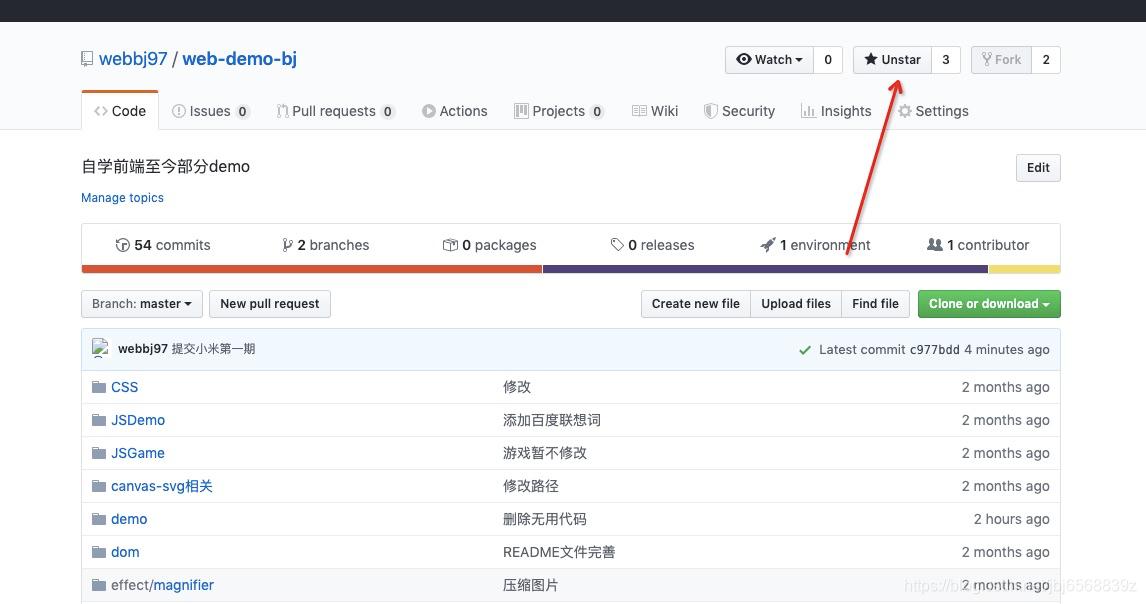Click the Projects board icon
Viewport: 1146px width, 604px height.
520,111
